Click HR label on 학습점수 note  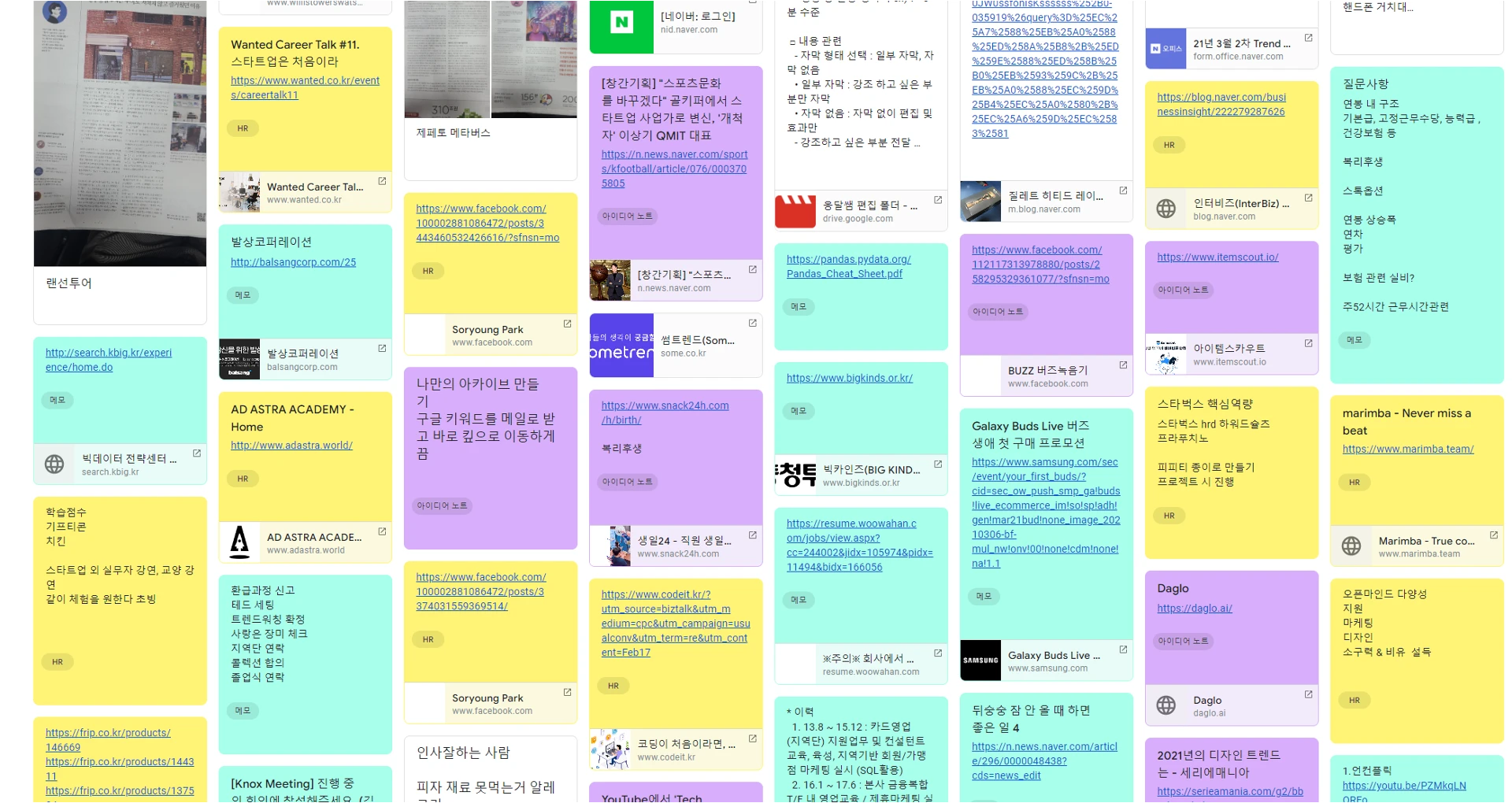(57, 662)
